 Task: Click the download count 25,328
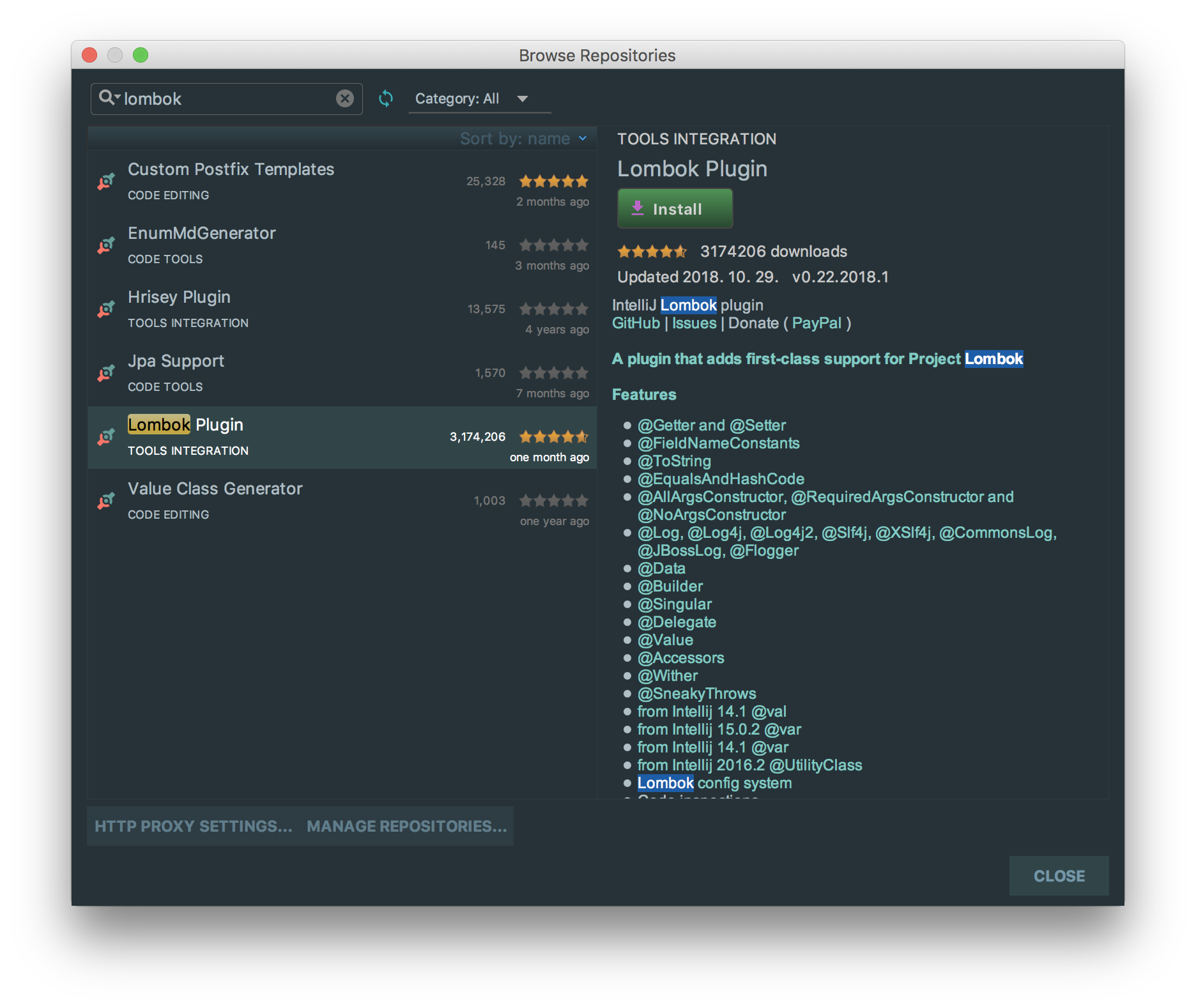click(x=486, y=181)
